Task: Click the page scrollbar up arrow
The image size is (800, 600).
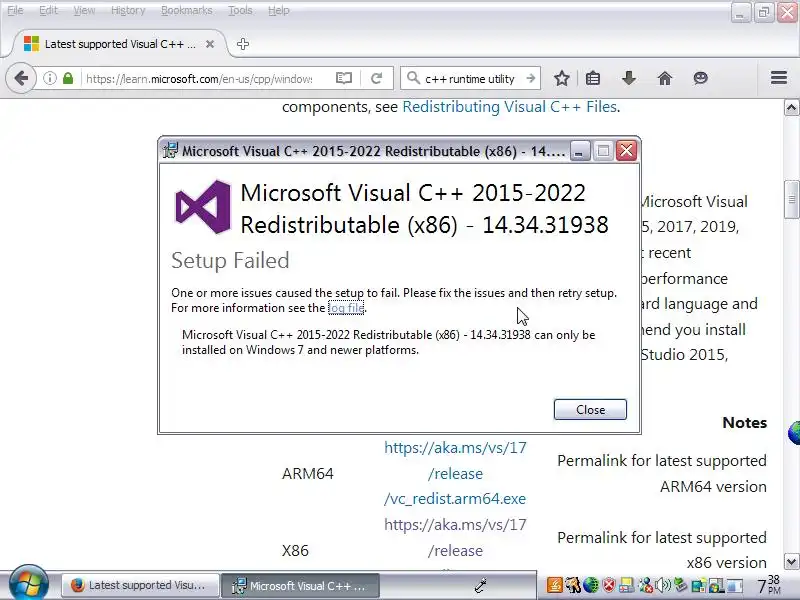Action: [791, 108]
